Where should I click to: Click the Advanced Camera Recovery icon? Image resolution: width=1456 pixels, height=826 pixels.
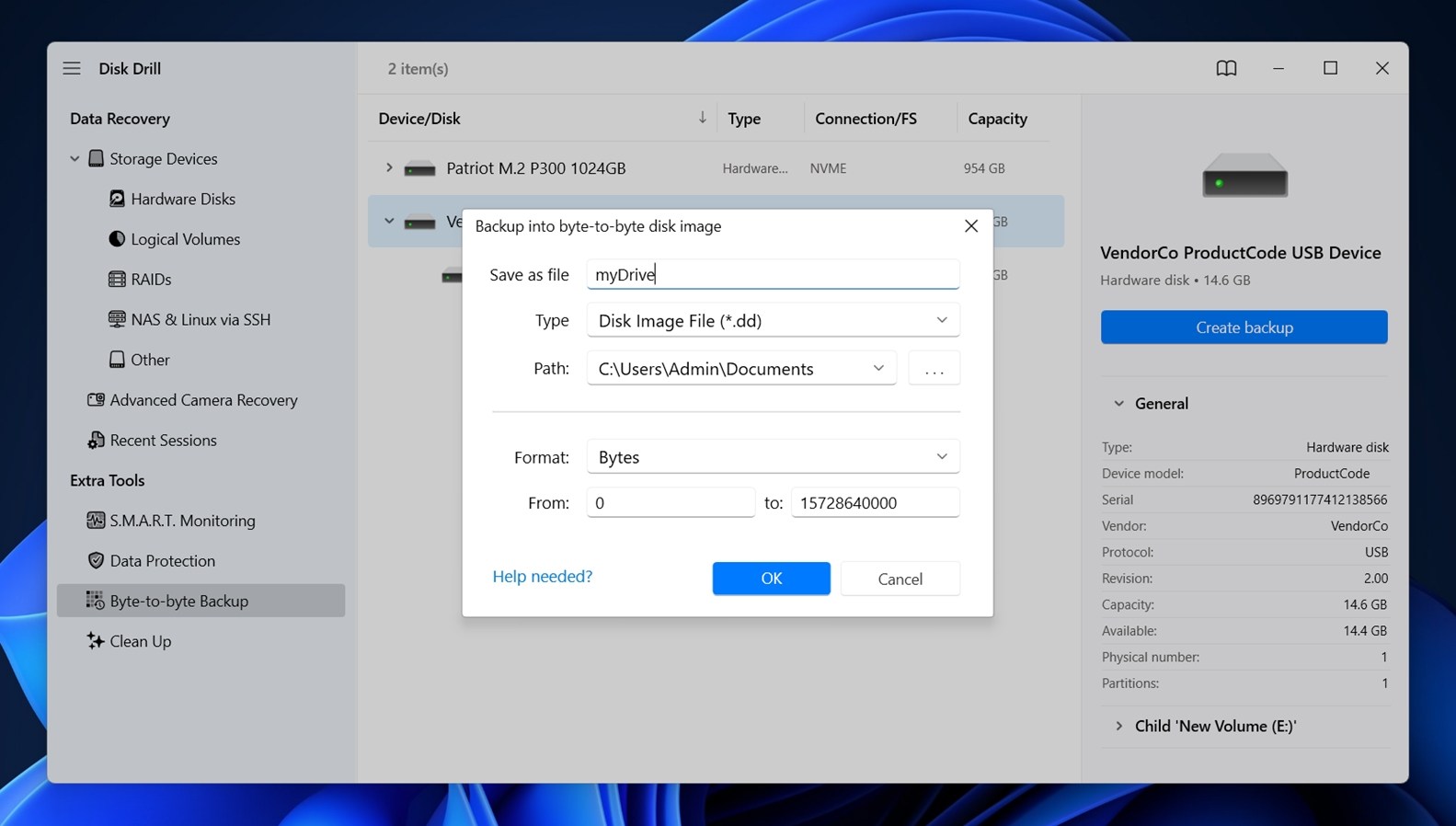[96, 400]
